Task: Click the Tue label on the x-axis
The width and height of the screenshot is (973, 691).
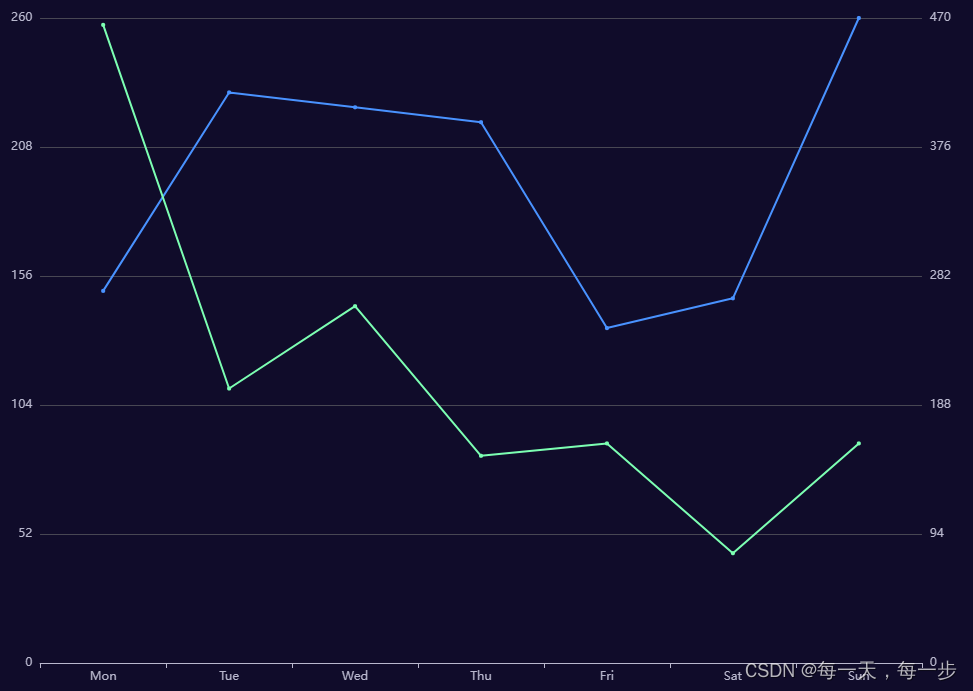Action: click(229, 676)
